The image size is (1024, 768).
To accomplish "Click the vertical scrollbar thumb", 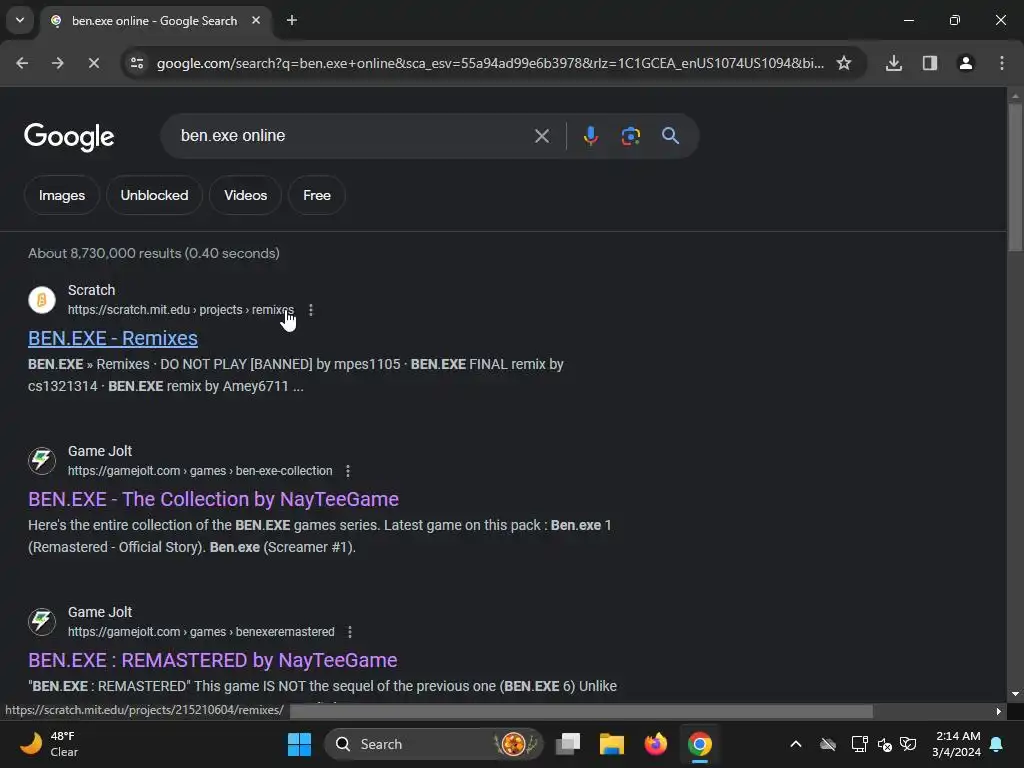I will 1015,176.
